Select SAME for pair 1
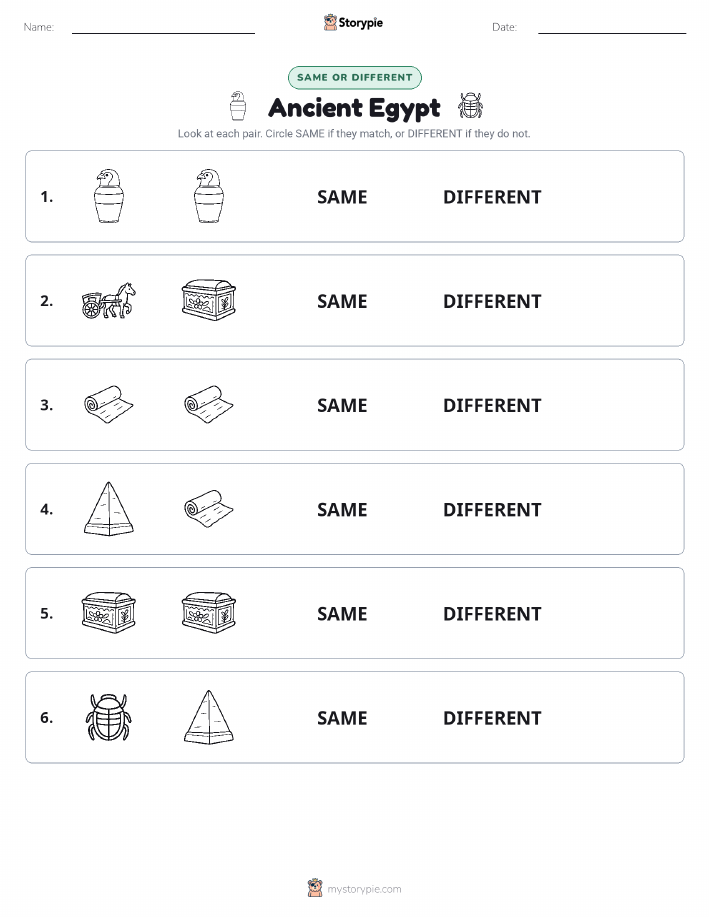 click(x=342, y=197)
